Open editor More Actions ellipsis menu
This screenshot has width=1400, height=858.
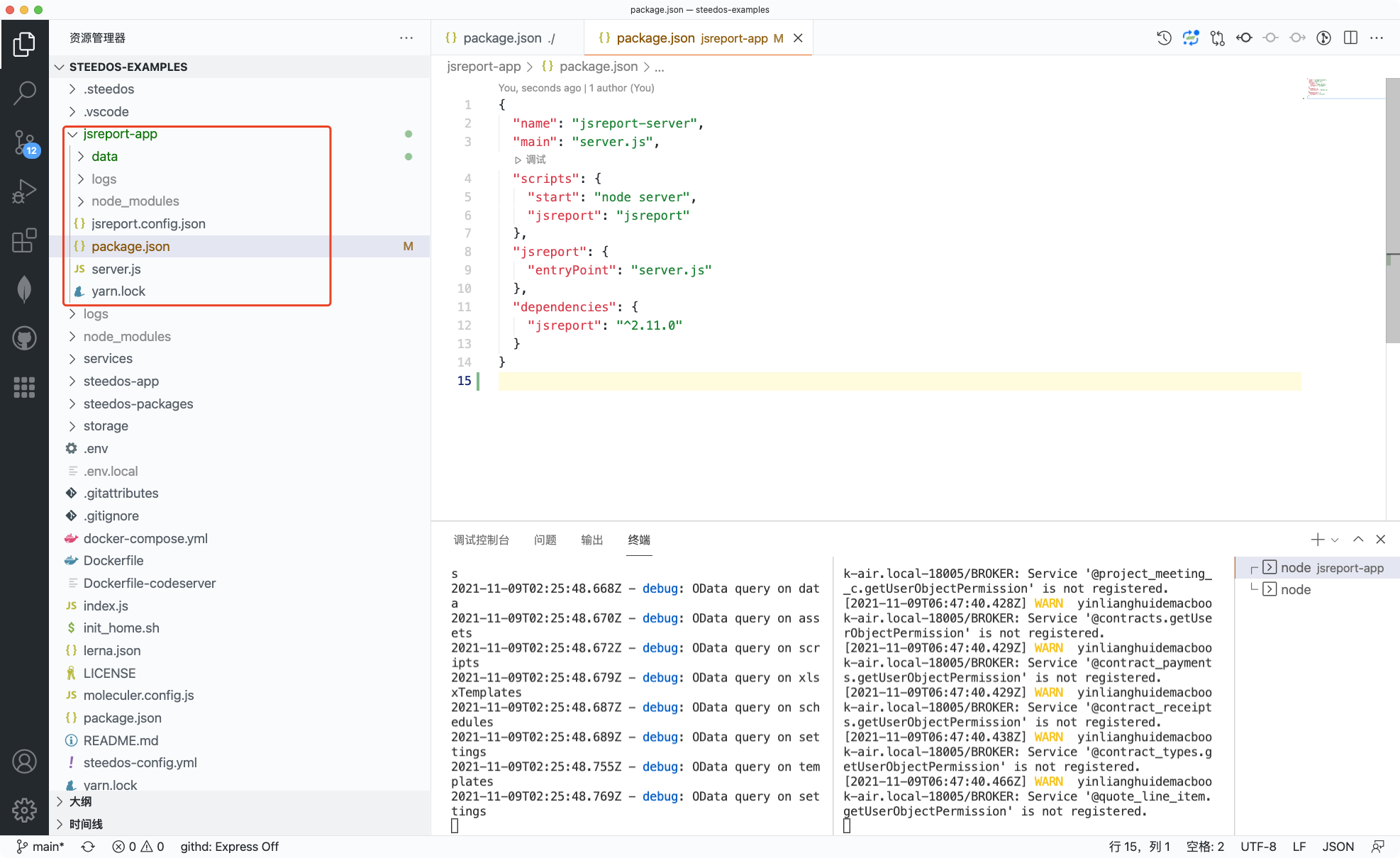point(1377,38)
